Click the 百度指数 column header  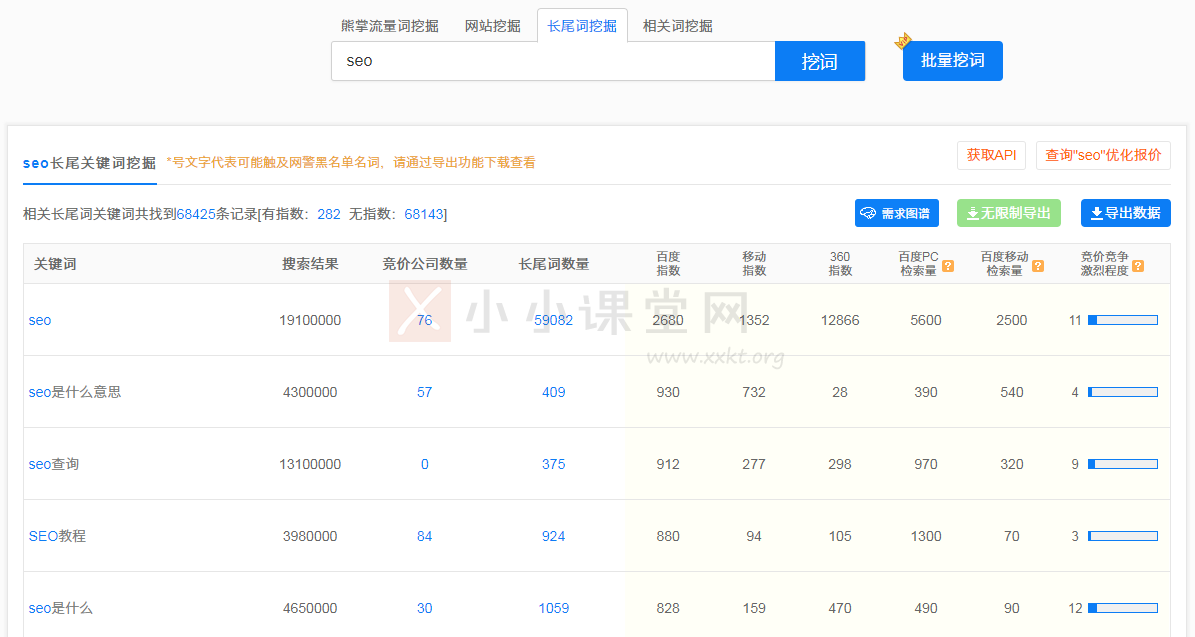(x=668, y=264)
